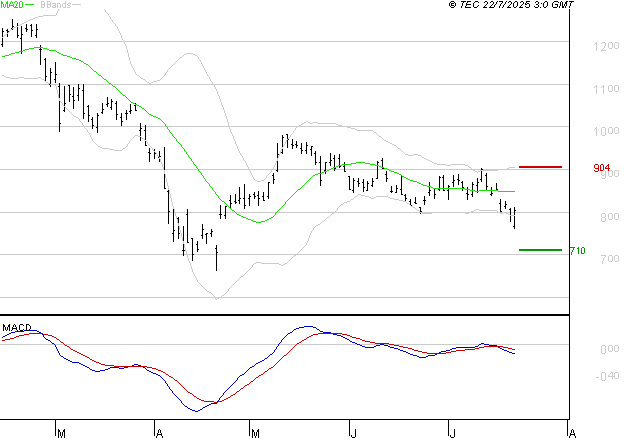The height and width of the screenshot is (440, 627).
Task: Click the second M May month marker
Action: tap(255, 434)
